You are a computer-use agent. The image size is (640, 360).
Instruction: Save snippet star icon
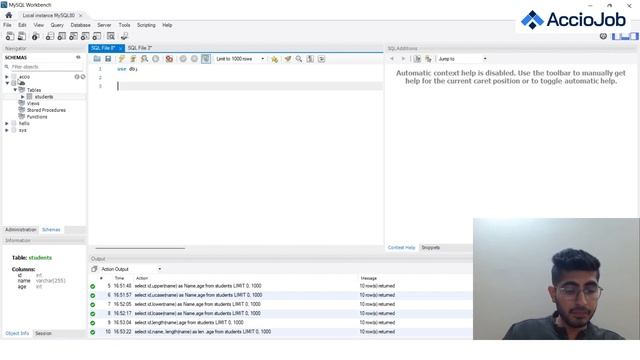click(x=275, y=59)
